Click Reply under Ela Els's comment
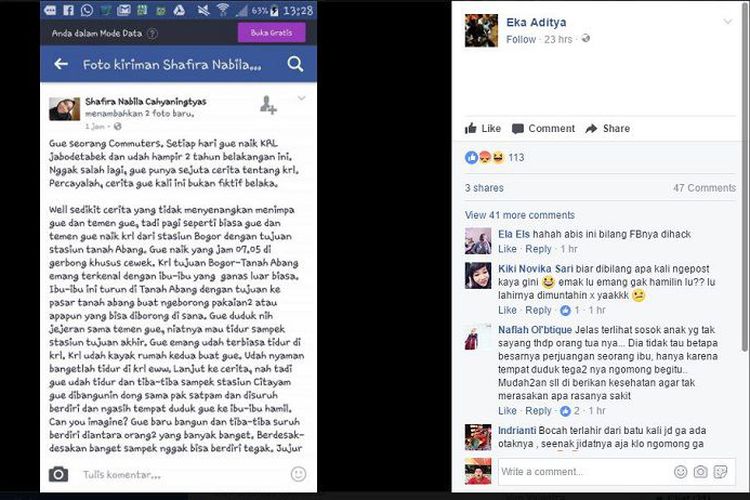Viewport: 750px width, 500px height. click(538, 249)
